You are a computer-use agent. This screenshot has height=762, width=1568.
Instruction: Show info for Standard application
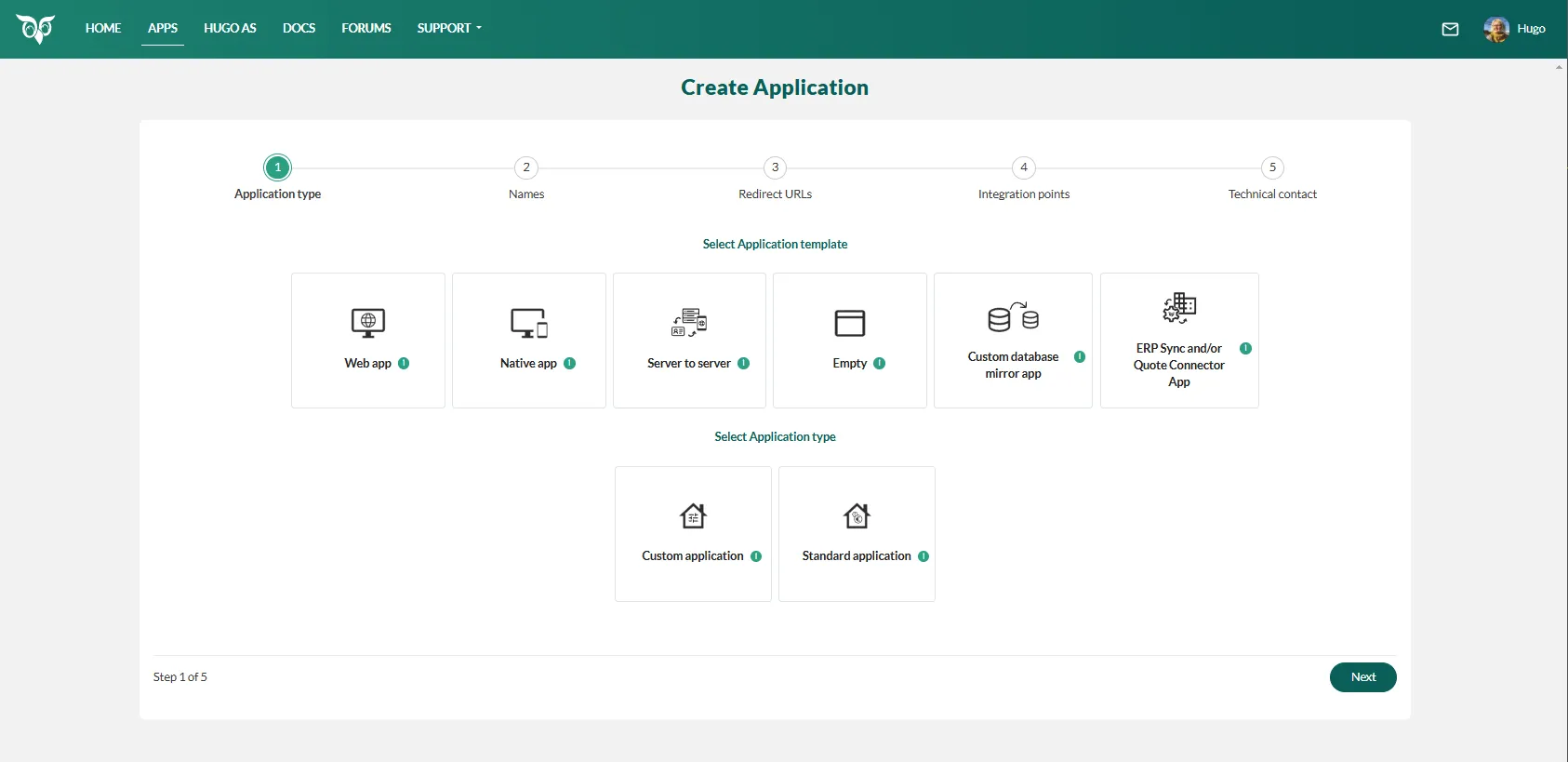click(924, 556)
